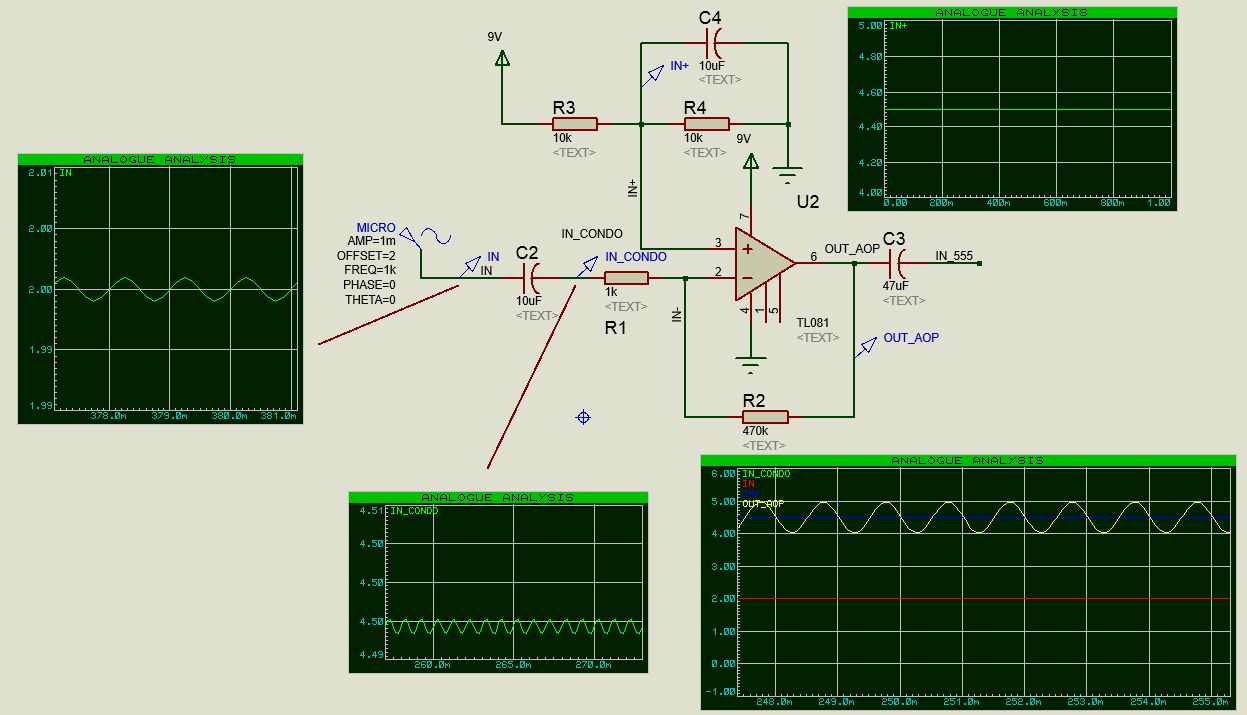Image resolution: width=1247 pixels, height=715 pixels.
Task: Click title bar of the IN+ analogue graph
Action: (x=1011, y=12)
